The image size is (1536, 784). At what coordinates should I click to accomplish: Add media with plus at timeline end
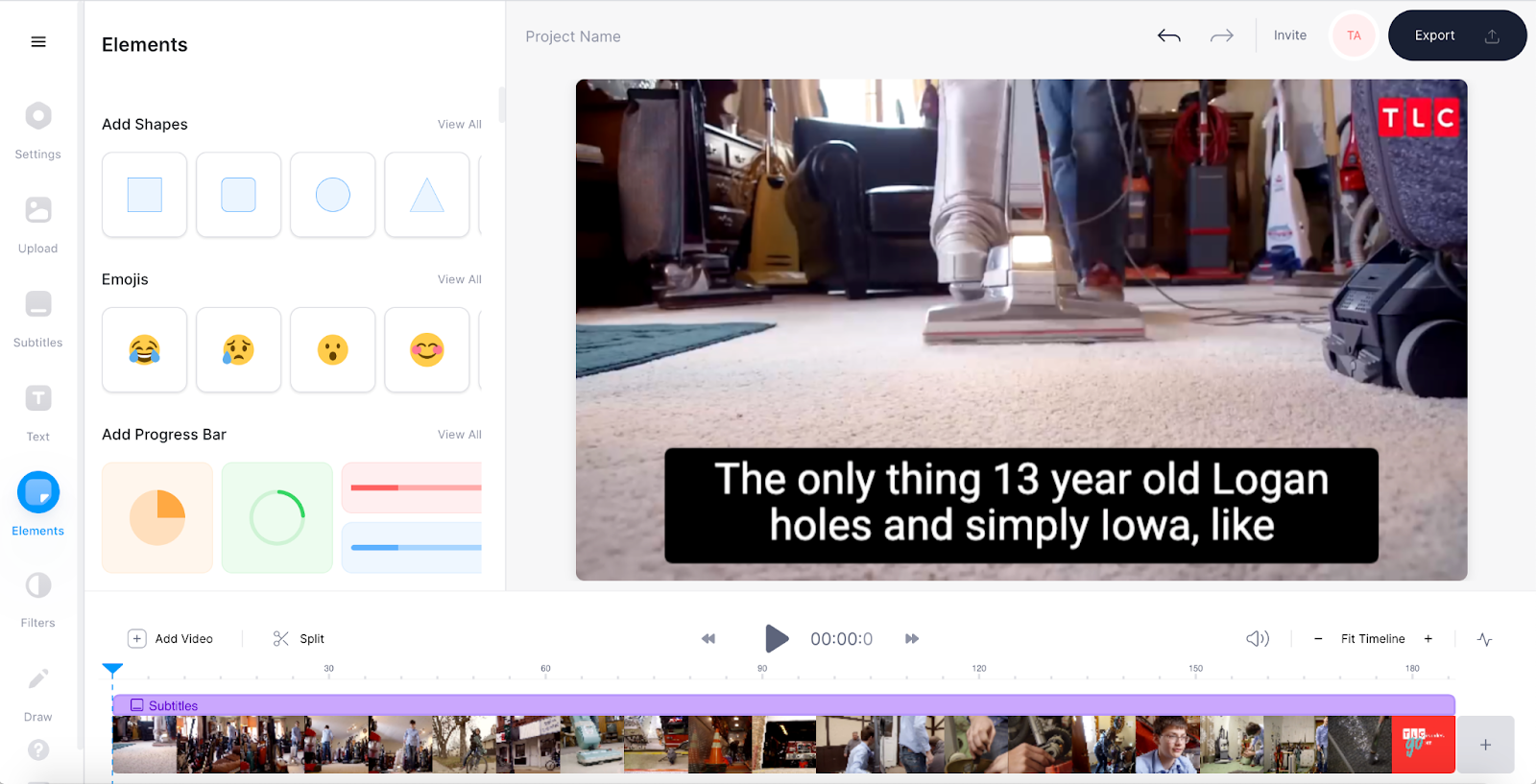[1485, 745]
